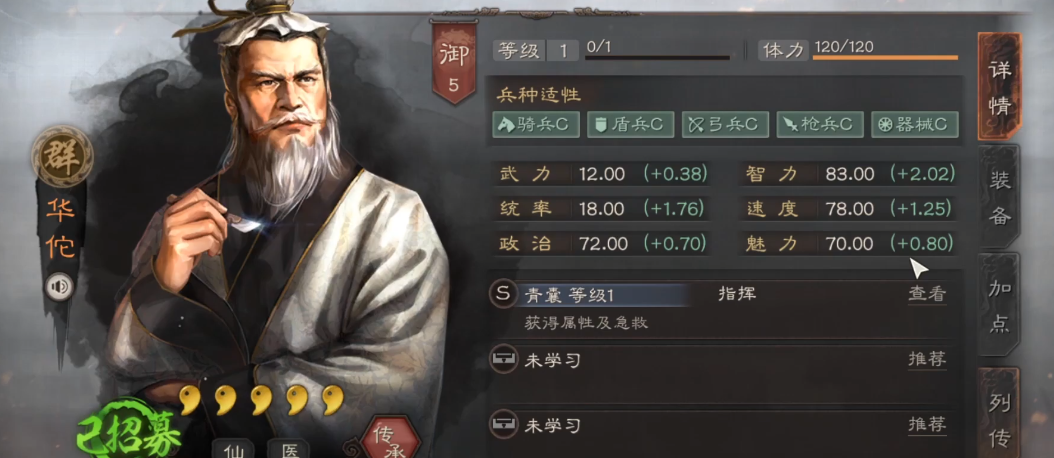
Task: Select the 枪兵C spearman aptitude badge
Action: [x=819, y=124]
